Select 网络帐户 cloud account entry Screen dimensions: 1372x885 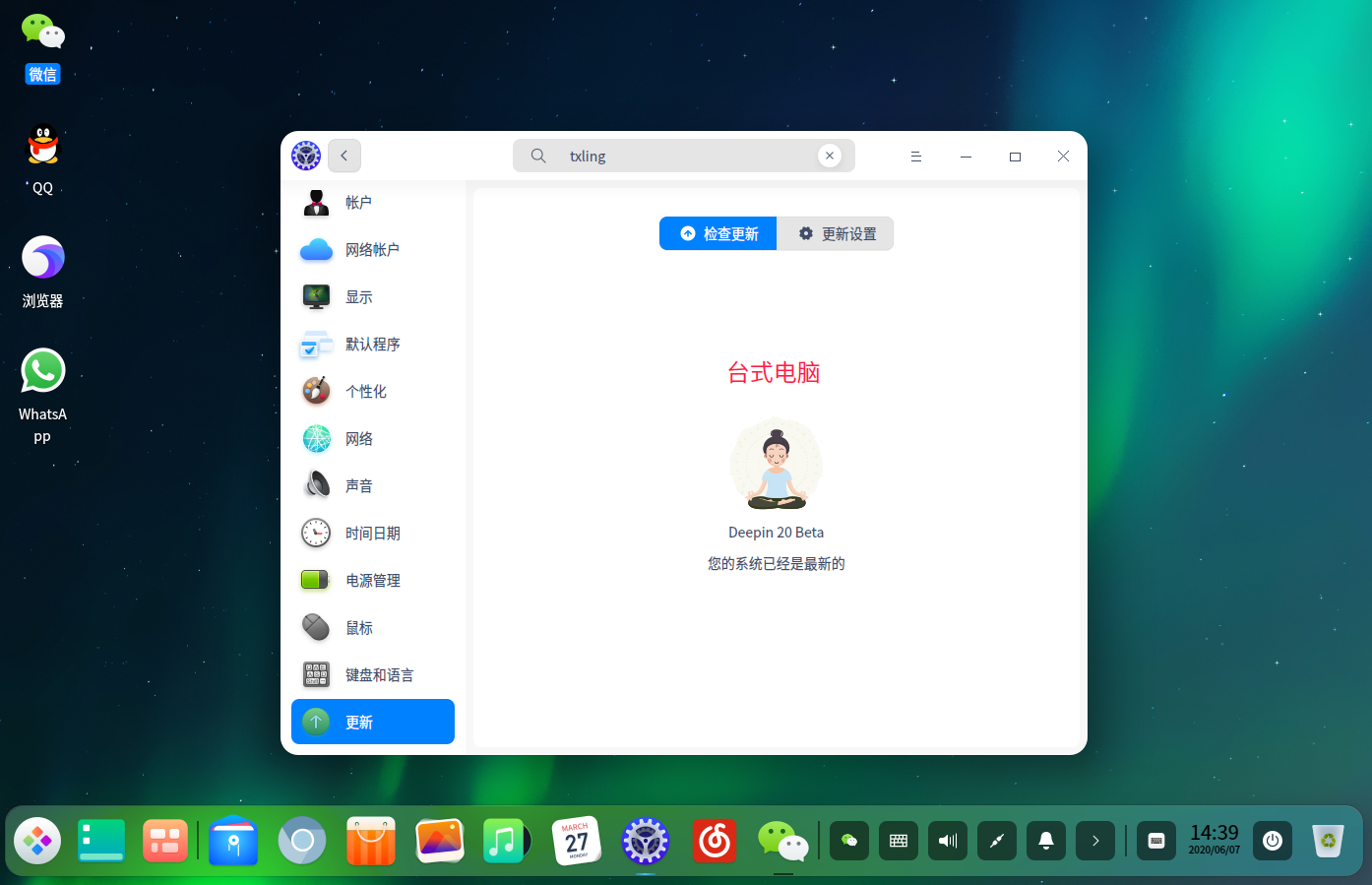(x=372, y=250)
